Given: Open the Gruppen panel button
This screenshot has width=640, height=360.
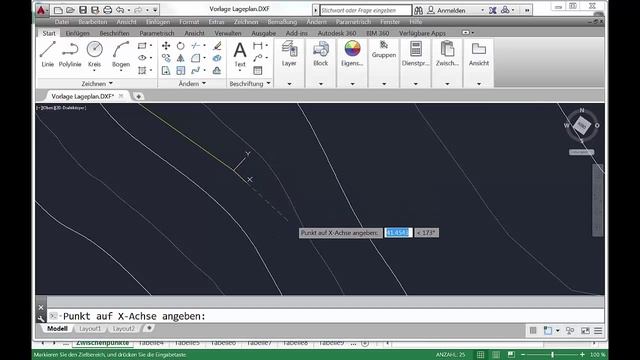Looking at the screenshot, I should point(384,50).
